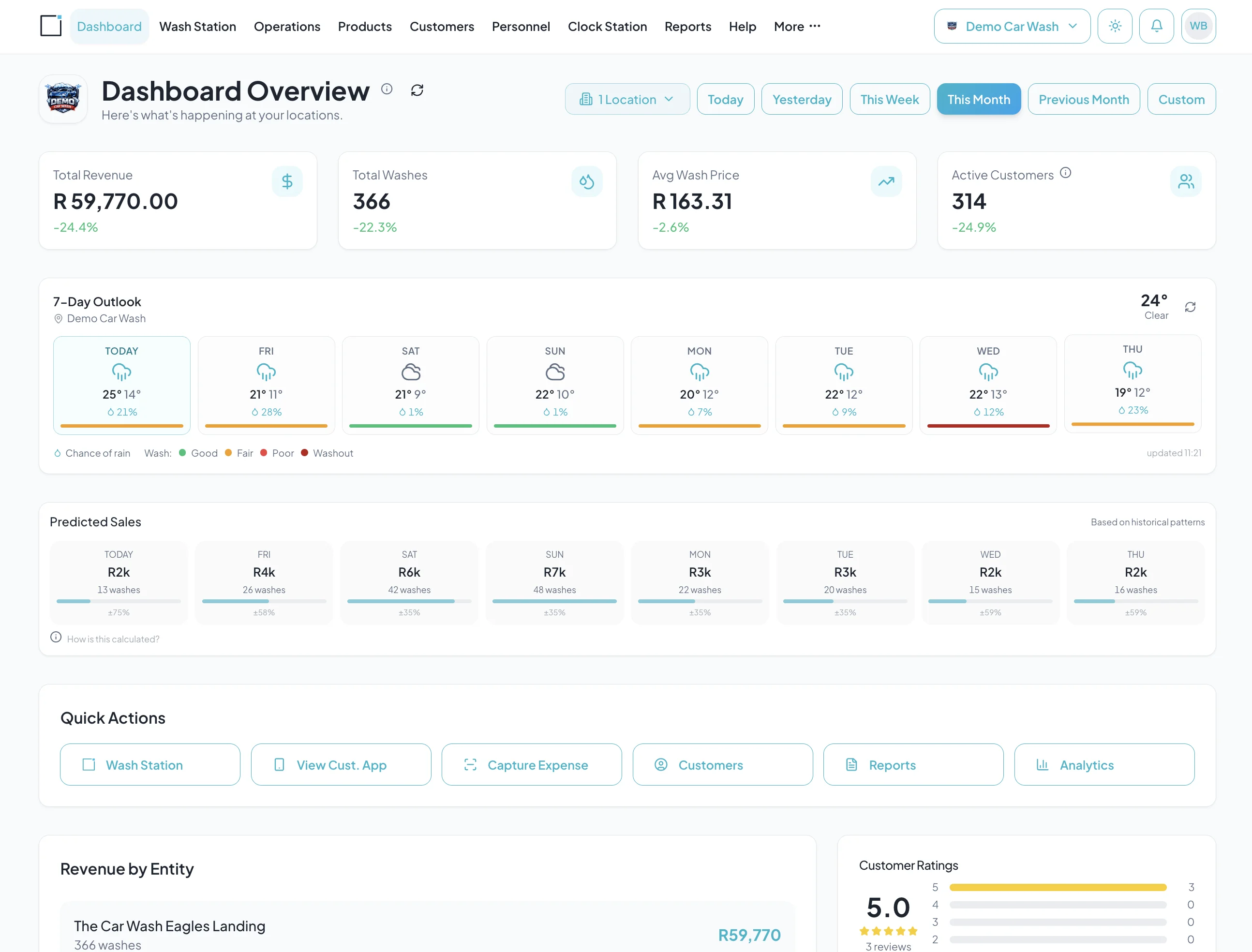The width and height of the screenshot is (1252, 952).
Task: Go to Wash Station in the navbar
Action: pyautogui.click(x=198, y=26)
